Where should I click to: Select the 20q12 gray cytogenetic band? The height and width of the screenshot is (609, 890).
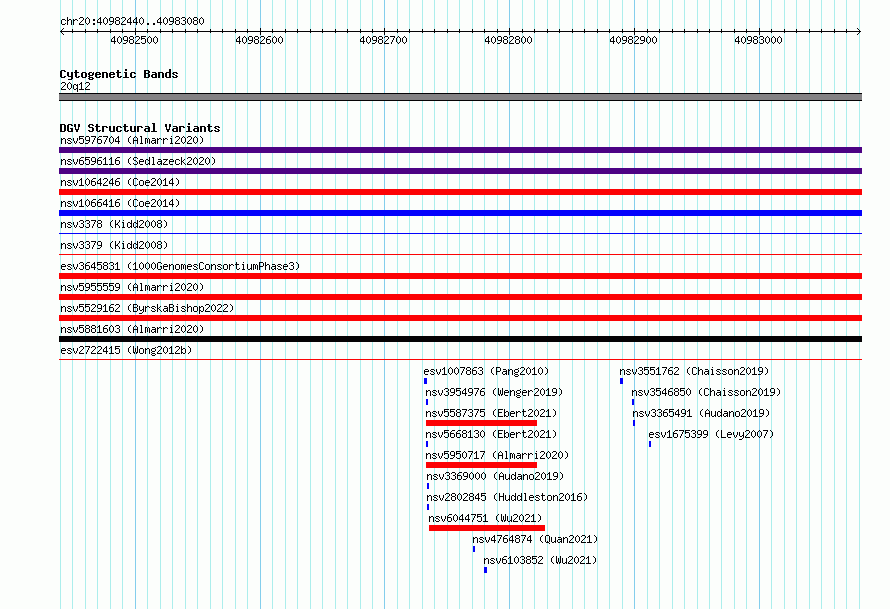point(460,97)
